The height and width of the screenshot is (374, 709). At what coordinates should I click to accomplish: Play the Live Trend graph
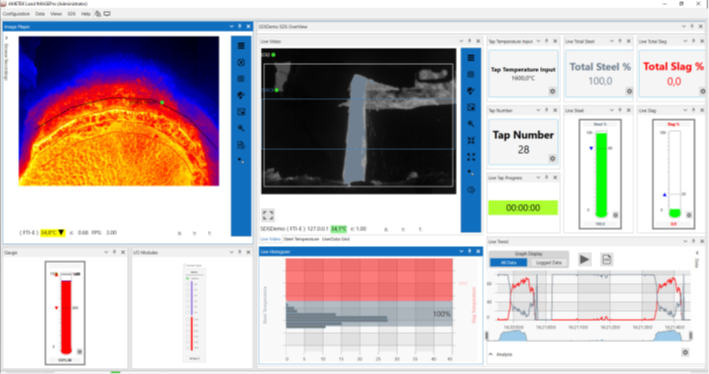pos(584,259)
